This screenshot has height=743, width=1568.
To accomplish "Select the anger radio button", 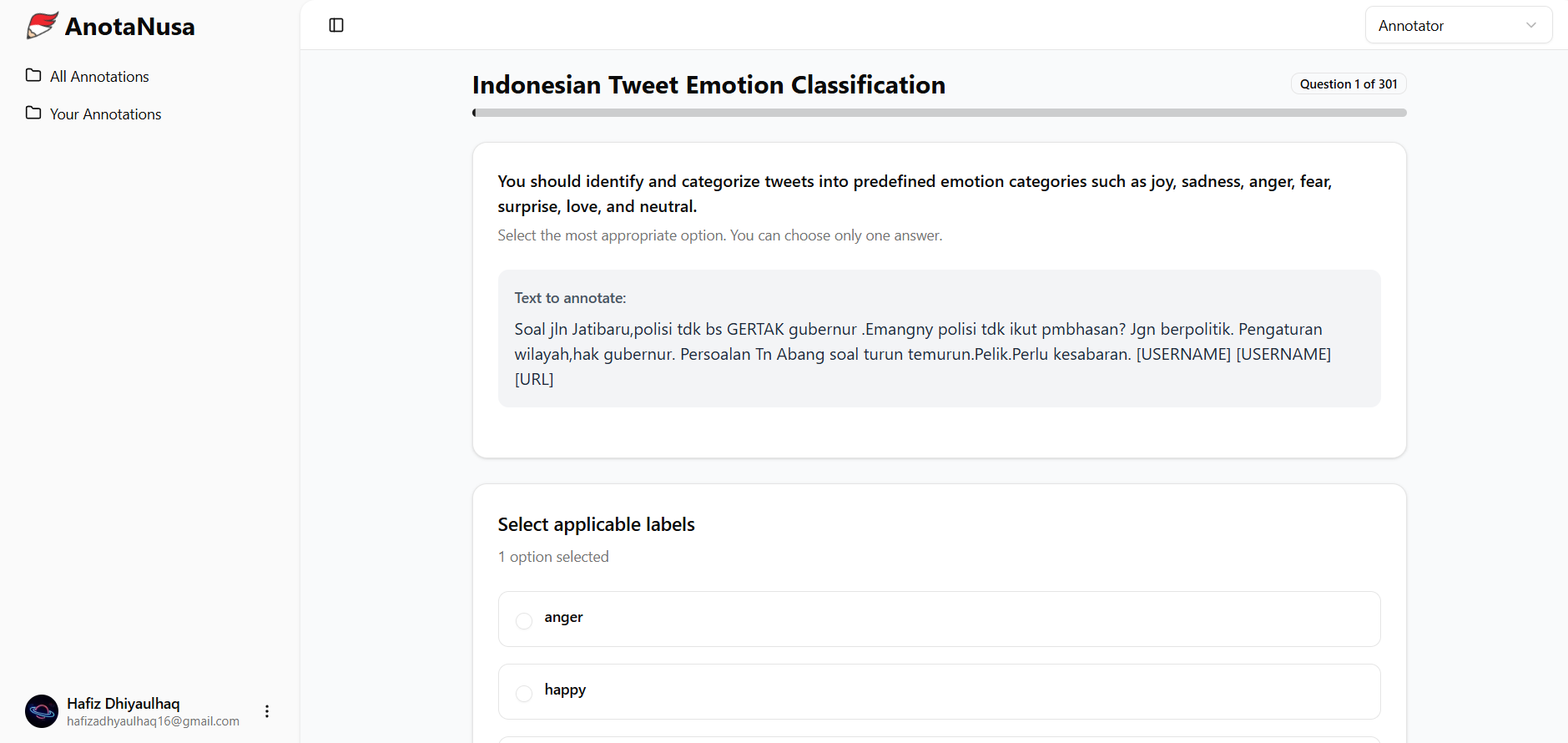I will click(524, 620).
